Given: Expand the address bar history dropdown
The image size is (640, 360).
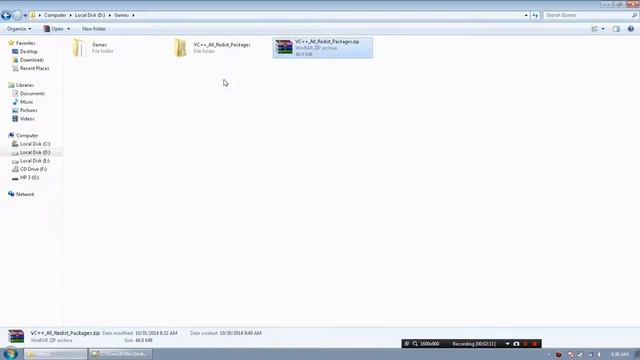Looking at the screenshot, I should (526, 15).
